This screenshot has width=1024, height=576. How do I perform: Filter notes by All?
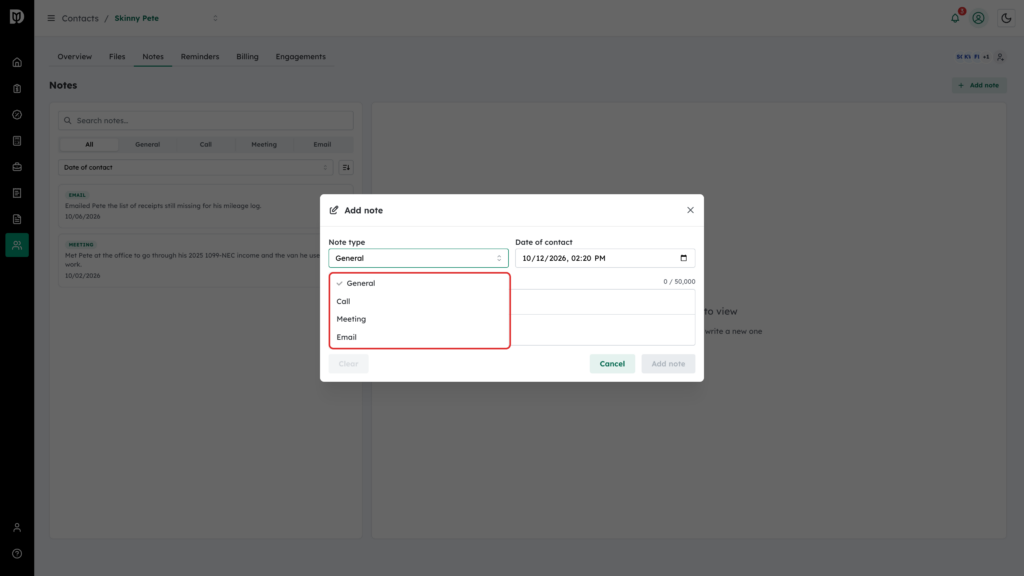tap(89, 144)
